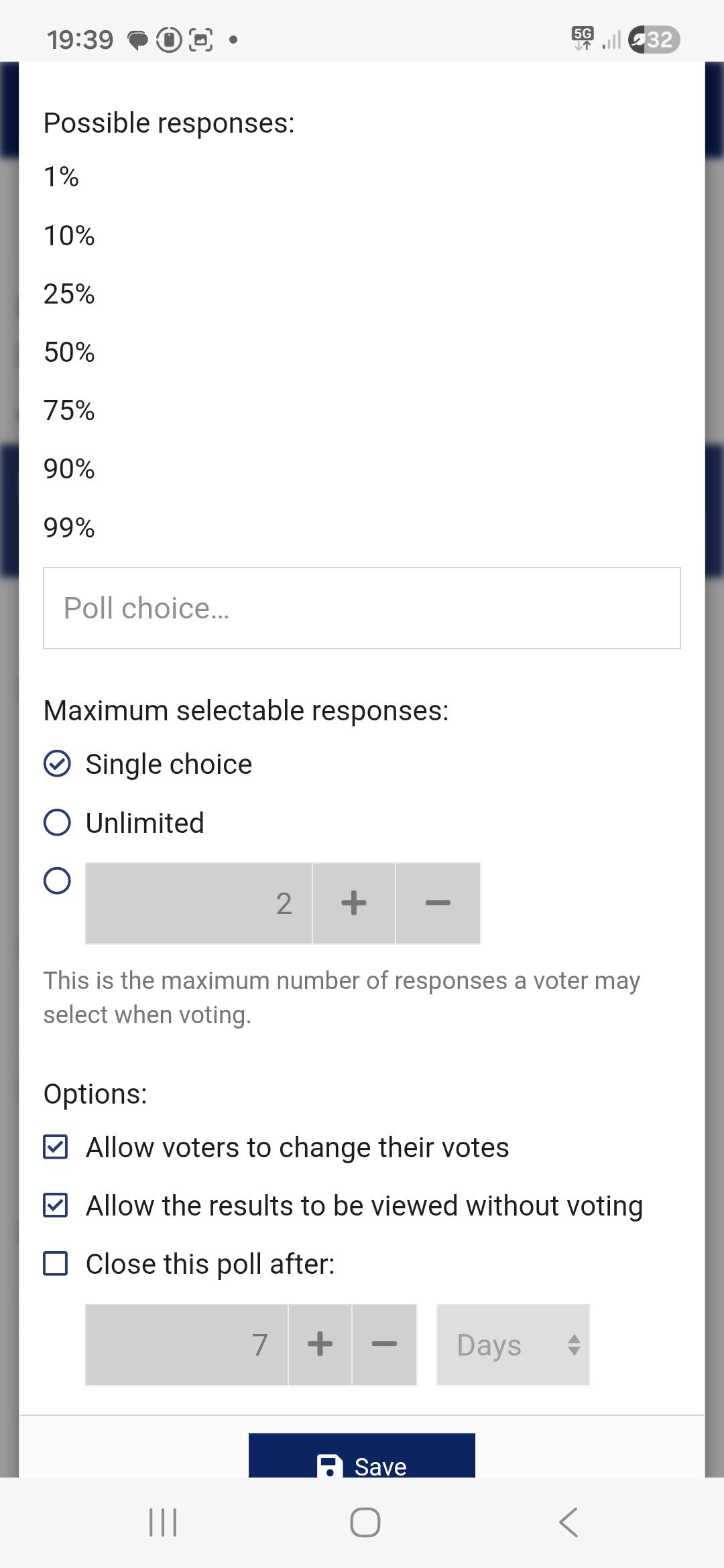
Task: Decrease maximum selectable responses with minus
Action: 438,903
